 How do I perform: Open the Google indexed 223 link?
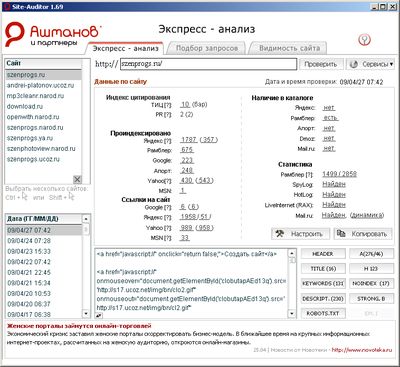[187, 160]
